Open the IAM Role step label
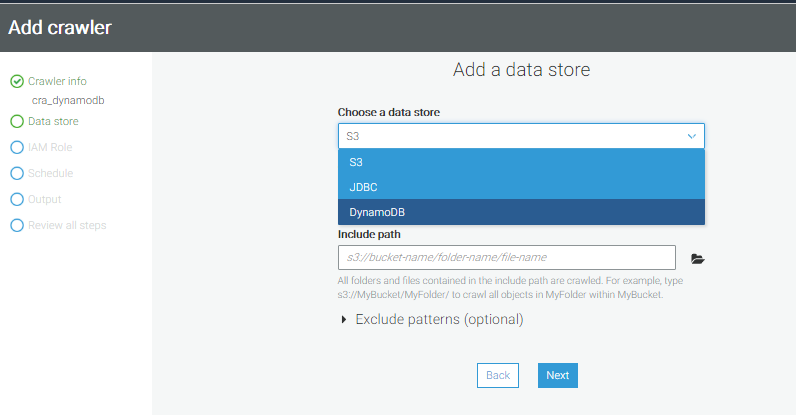 tap(50, 147)
